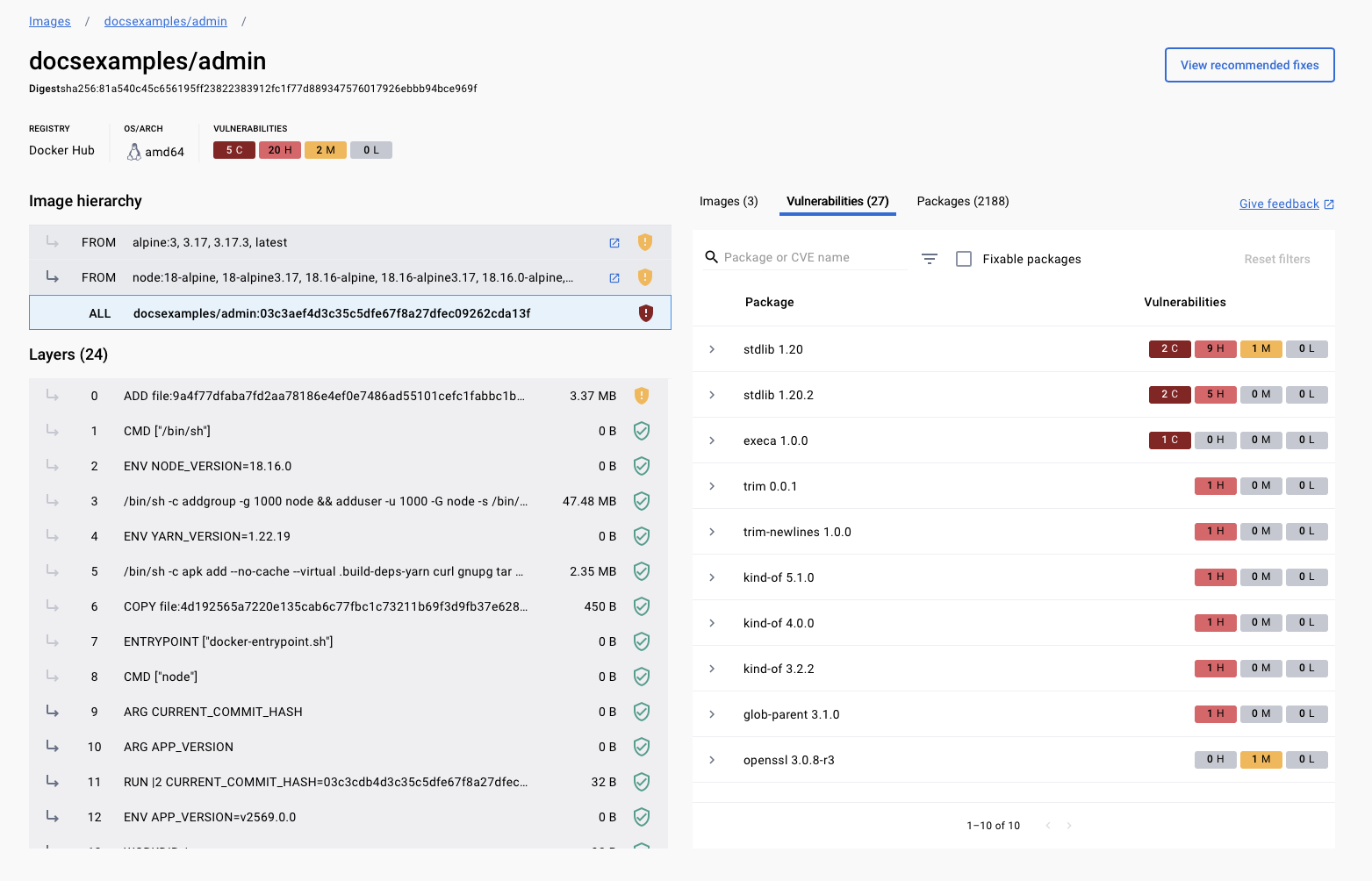Click green shield on ENV NODE_VERSION layer

click(x=642, y=466)
